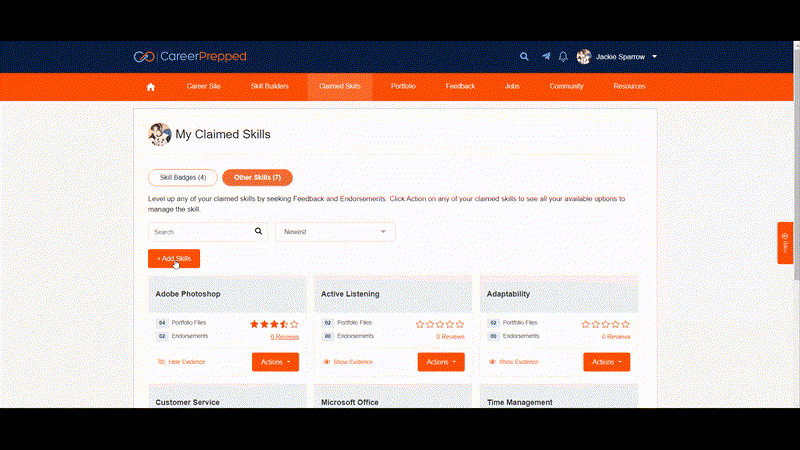The image size is (800, 450).
Task: Toggle Show Evidence for Adaptability
Action: tap(514, 362)
